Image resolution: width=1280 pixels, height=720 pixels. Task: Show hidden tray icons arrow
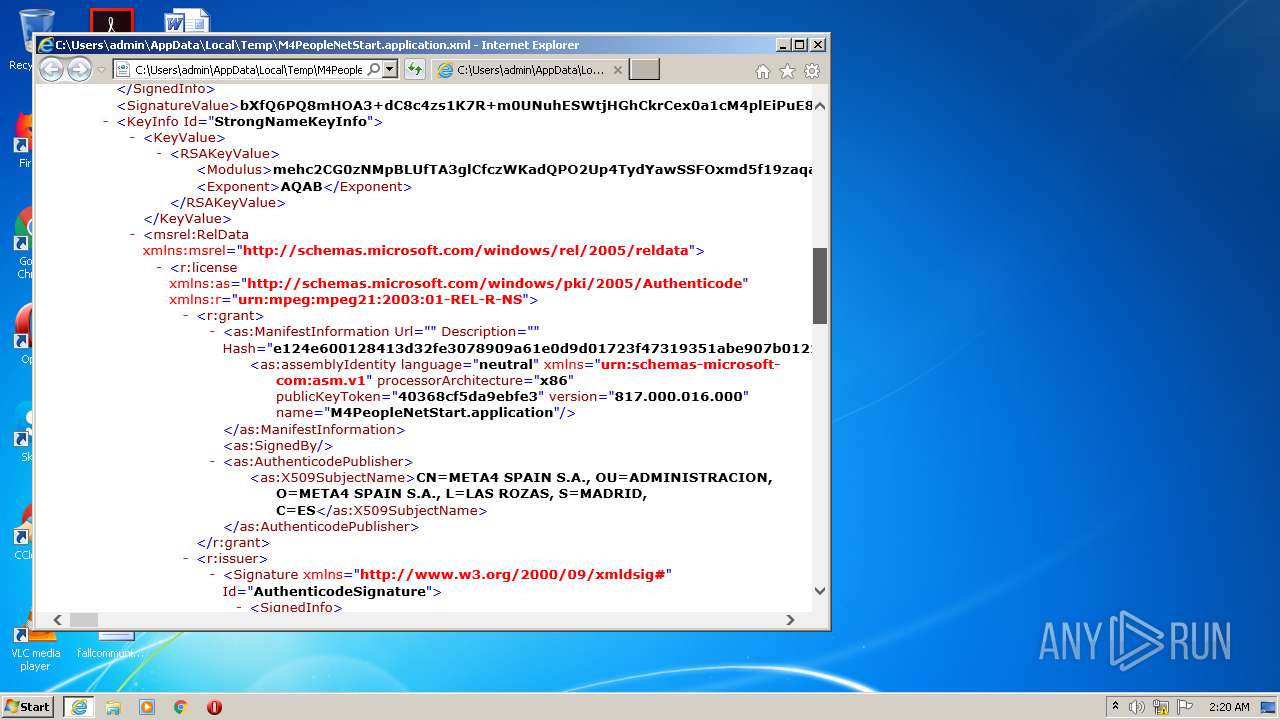pos(1115,706)
